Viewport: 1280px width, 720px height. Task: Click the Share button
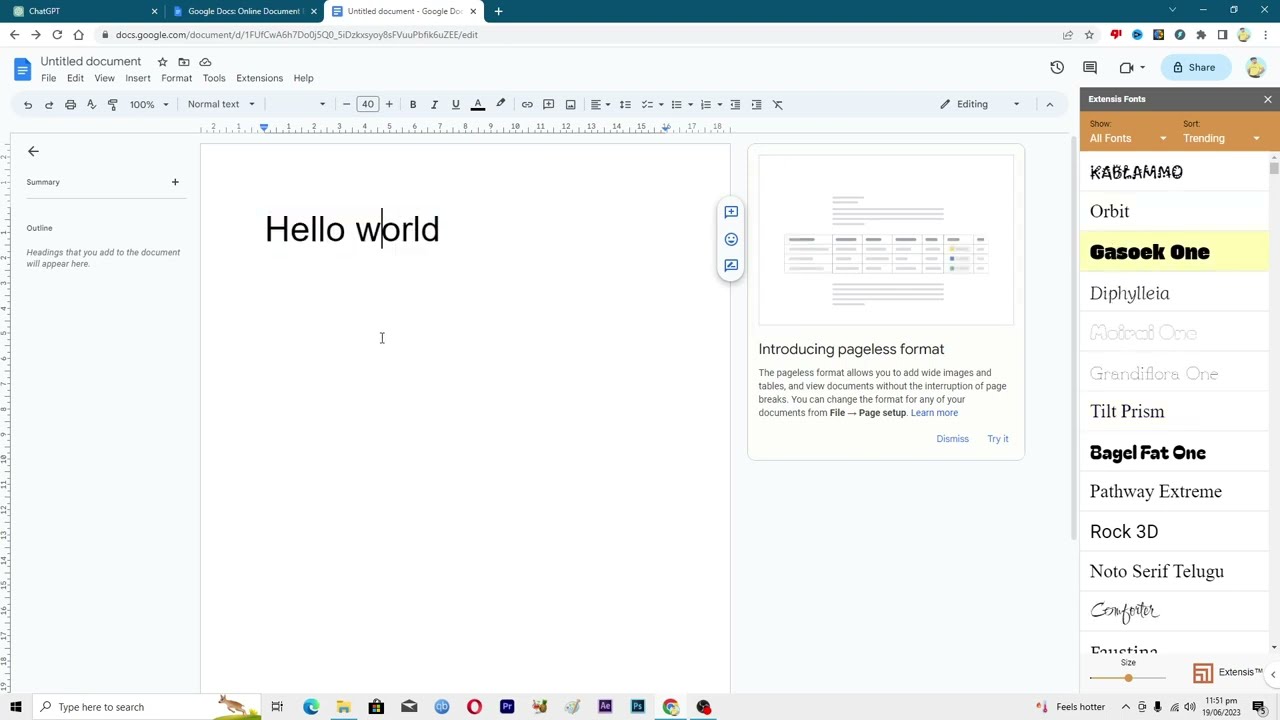(1196, 67)
